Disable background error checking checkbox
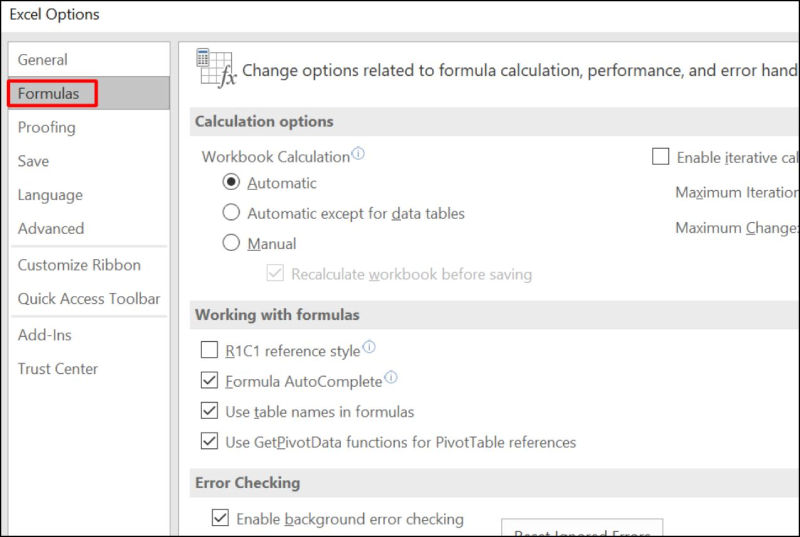 pos(220,518)
